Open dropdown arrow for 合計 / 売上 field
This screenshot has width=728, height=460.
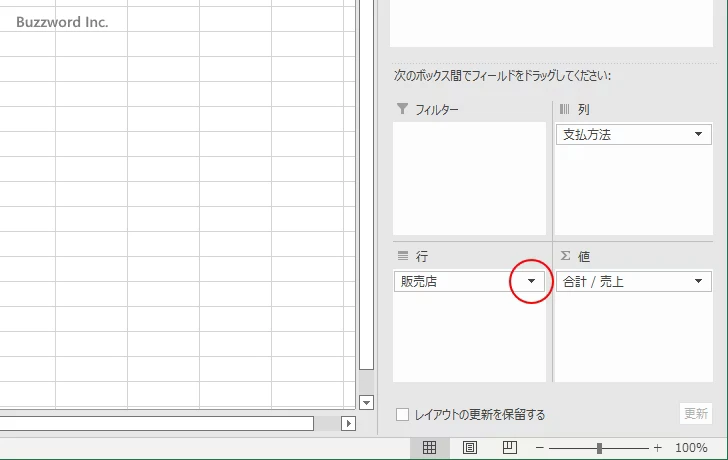pyautogui.click(x=698, y=281)
